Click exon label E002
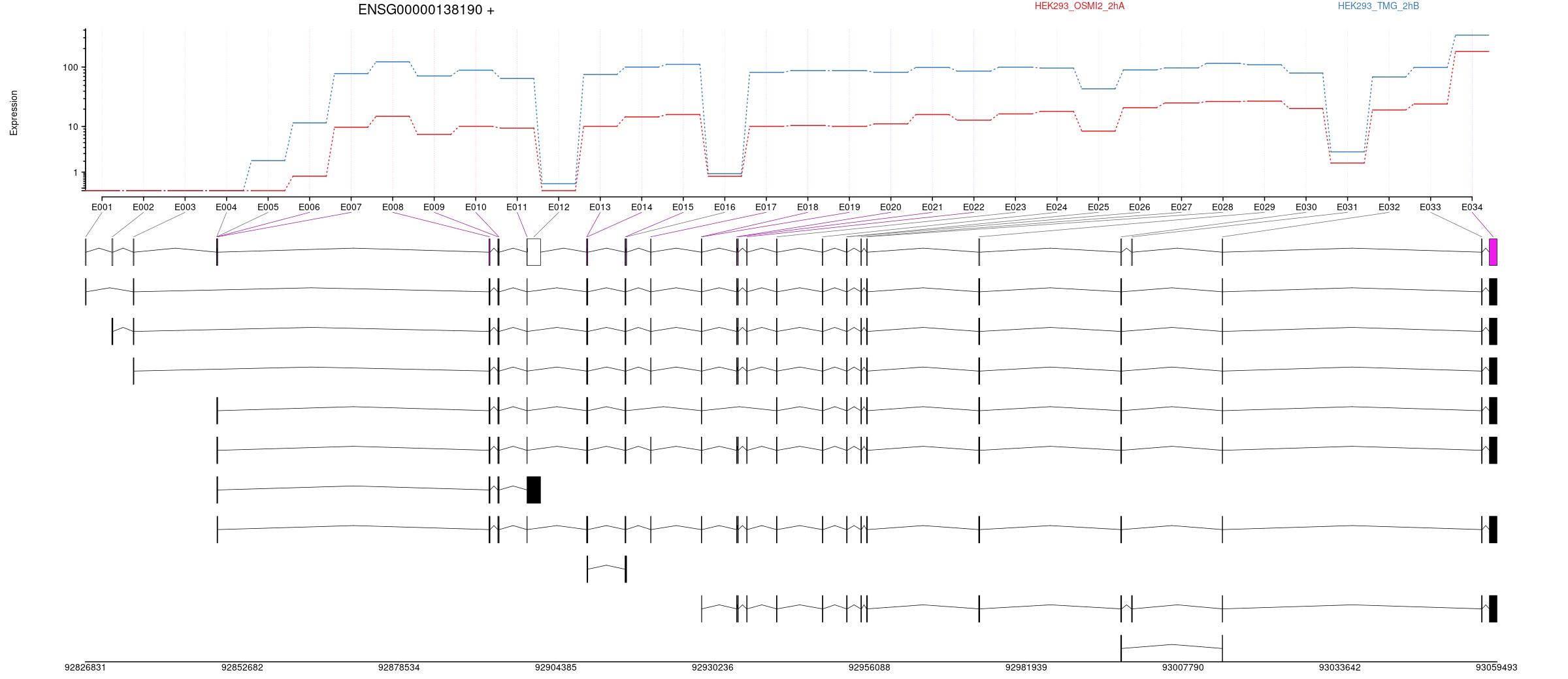Viewport: 1568px width, 679px height. [143, 207]
